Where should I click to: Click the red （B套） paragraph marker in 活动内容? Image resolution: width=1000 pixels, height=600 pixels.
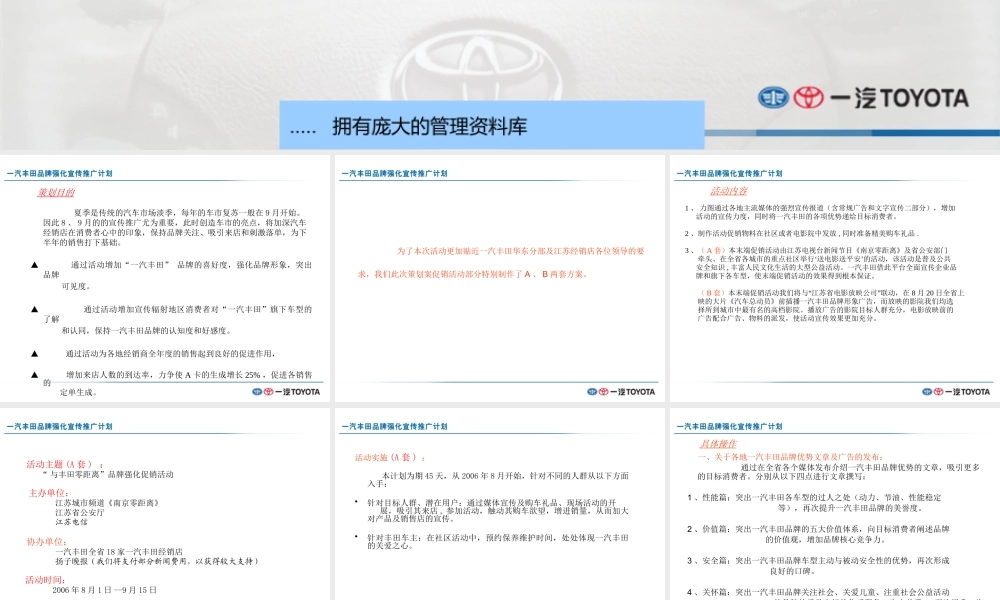pyautogui.click(x=712, y=293)
